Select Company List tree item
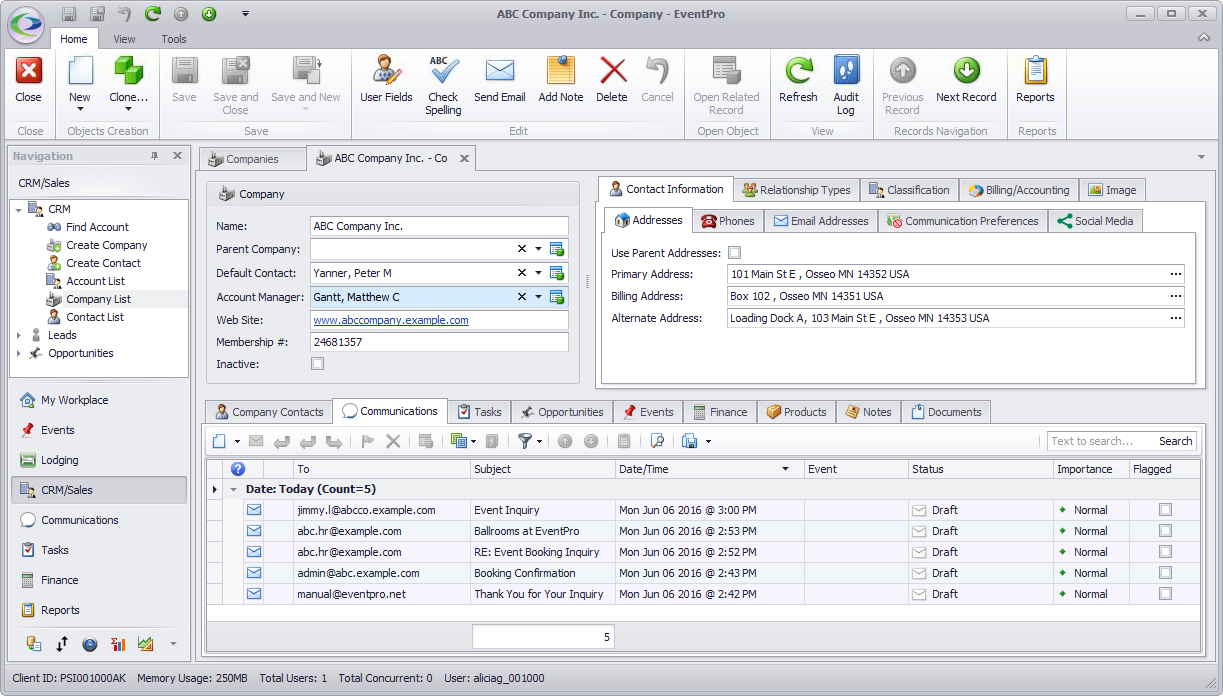Screen dimensions: 1223x696 [98, 299]
